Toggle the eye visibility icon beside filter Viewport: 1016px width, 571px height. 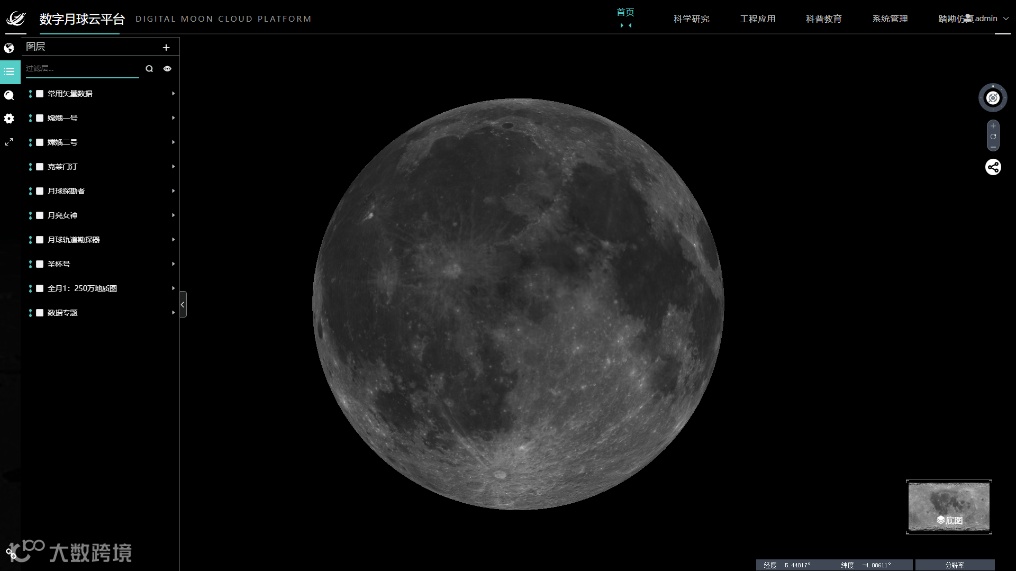click(167, 69)
